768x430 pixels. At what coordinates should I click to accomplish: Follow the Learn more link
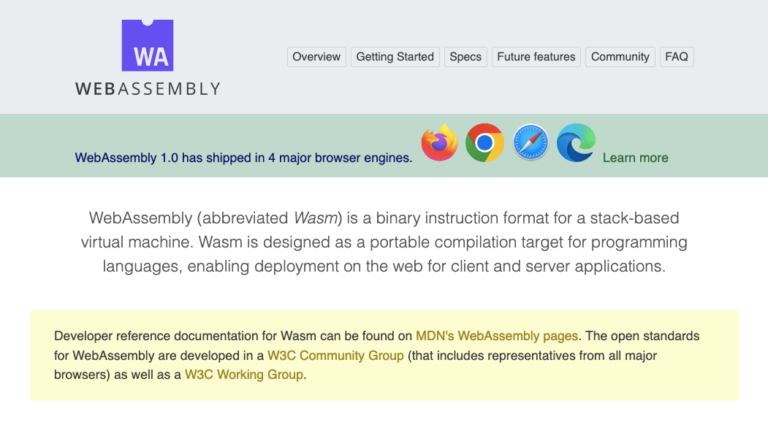[x=635, y=158]
